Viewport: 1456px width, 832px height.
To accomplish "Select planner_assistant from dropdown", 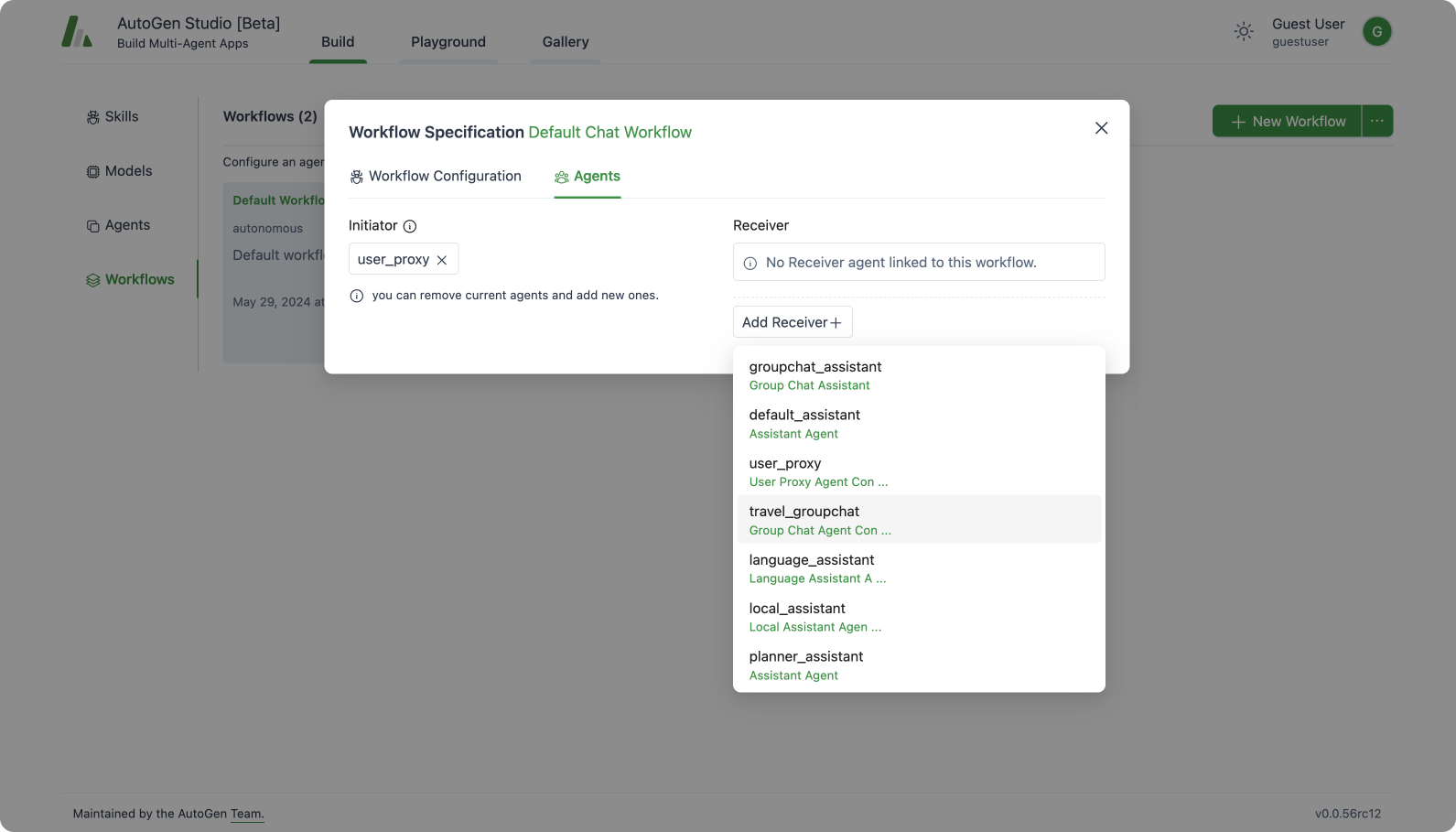I will click(x=919, y=665).
